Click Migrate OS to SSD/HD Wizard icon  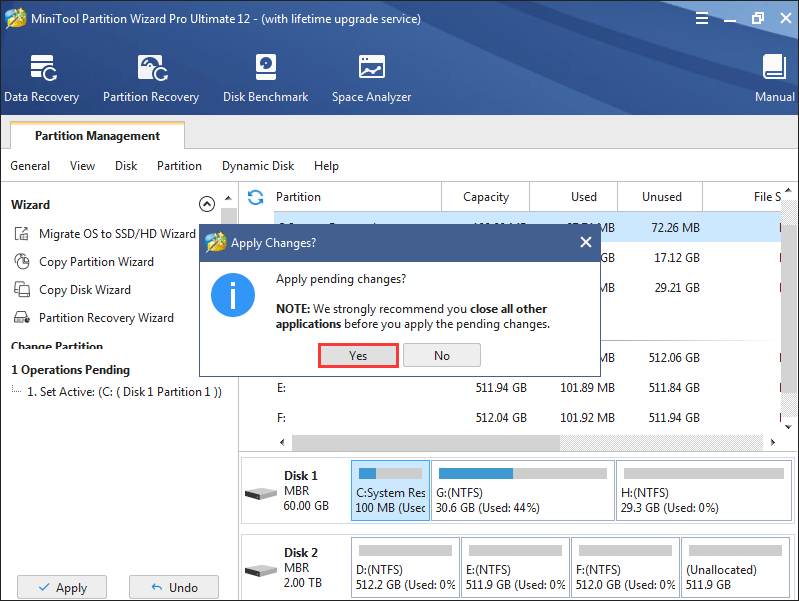coord(21,234)
